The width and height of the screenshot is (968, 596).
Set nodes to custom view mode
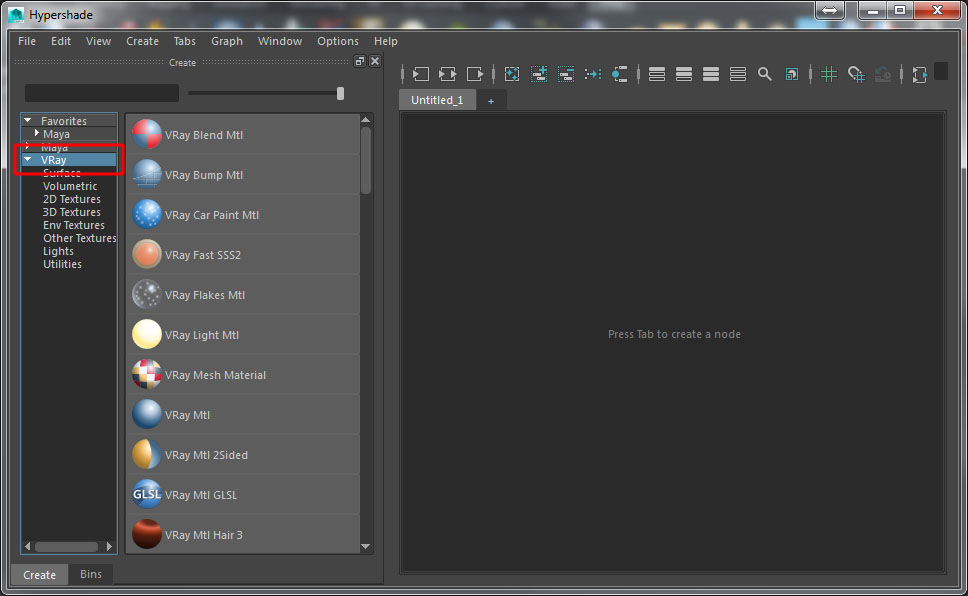pyautogui.click(x=738, y=74)
